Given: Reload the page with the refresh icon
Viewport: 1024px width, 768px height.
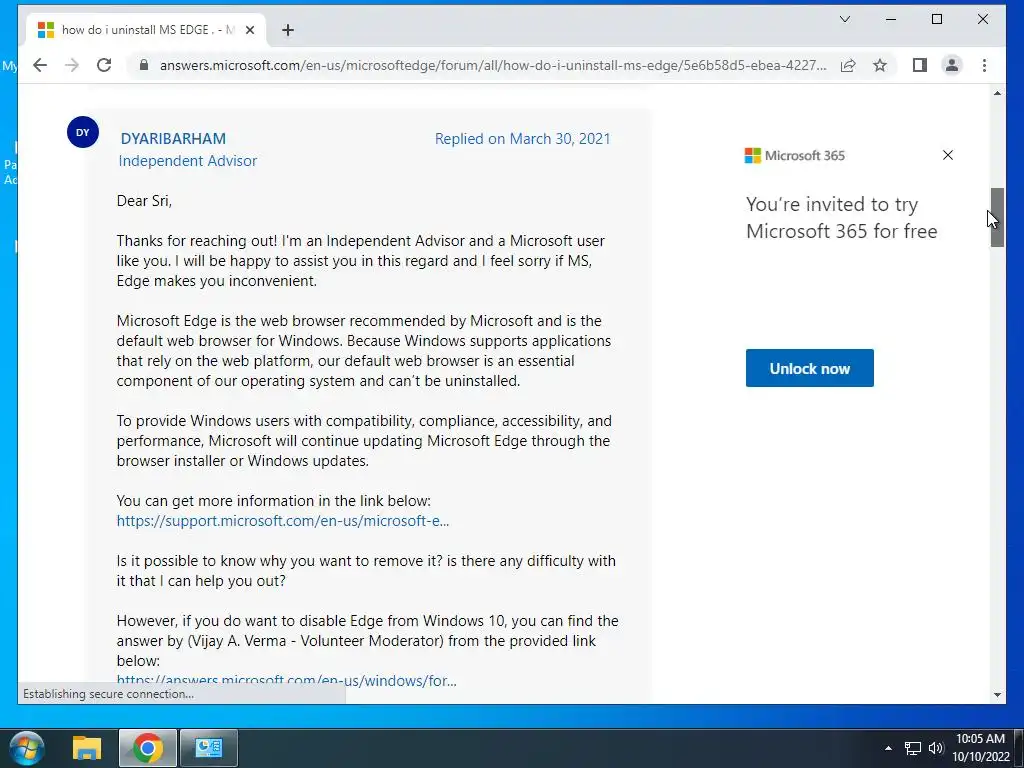Looking at the screenshot, I should 104,65.
